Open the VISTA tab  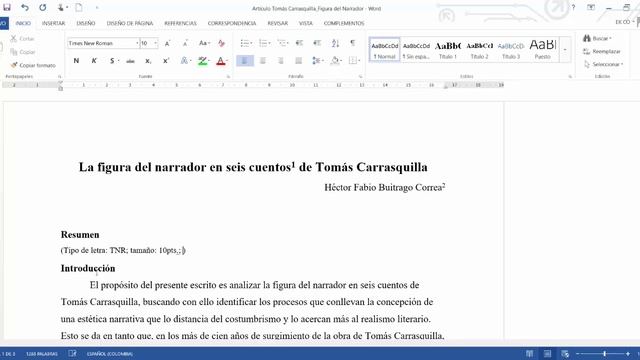tap(305, 23)
